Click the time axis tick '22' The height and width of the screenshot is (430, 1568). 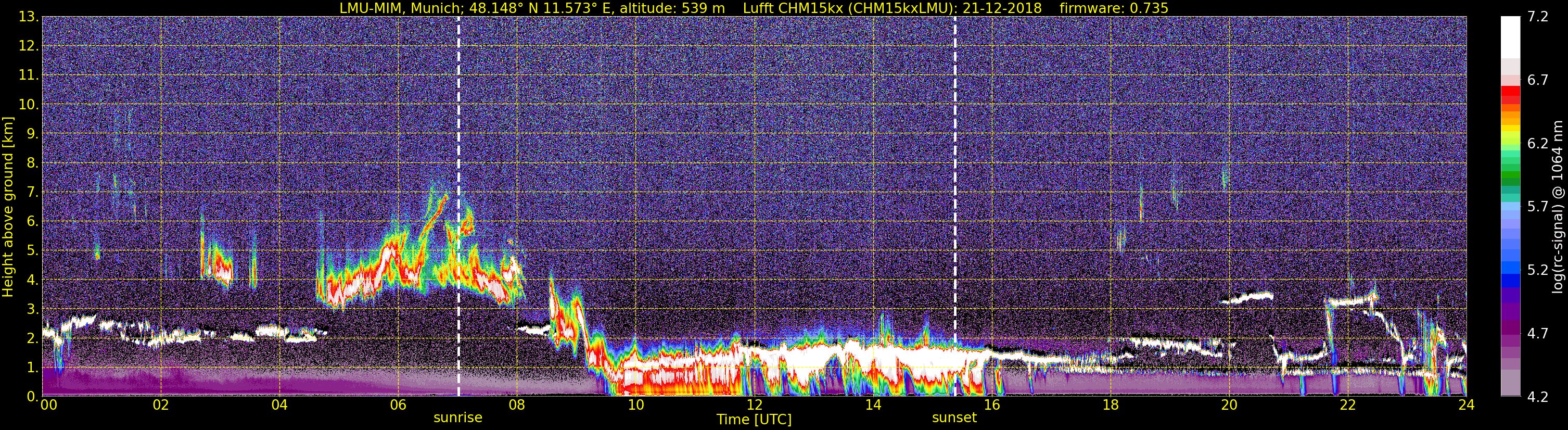tap(1348, 406)
